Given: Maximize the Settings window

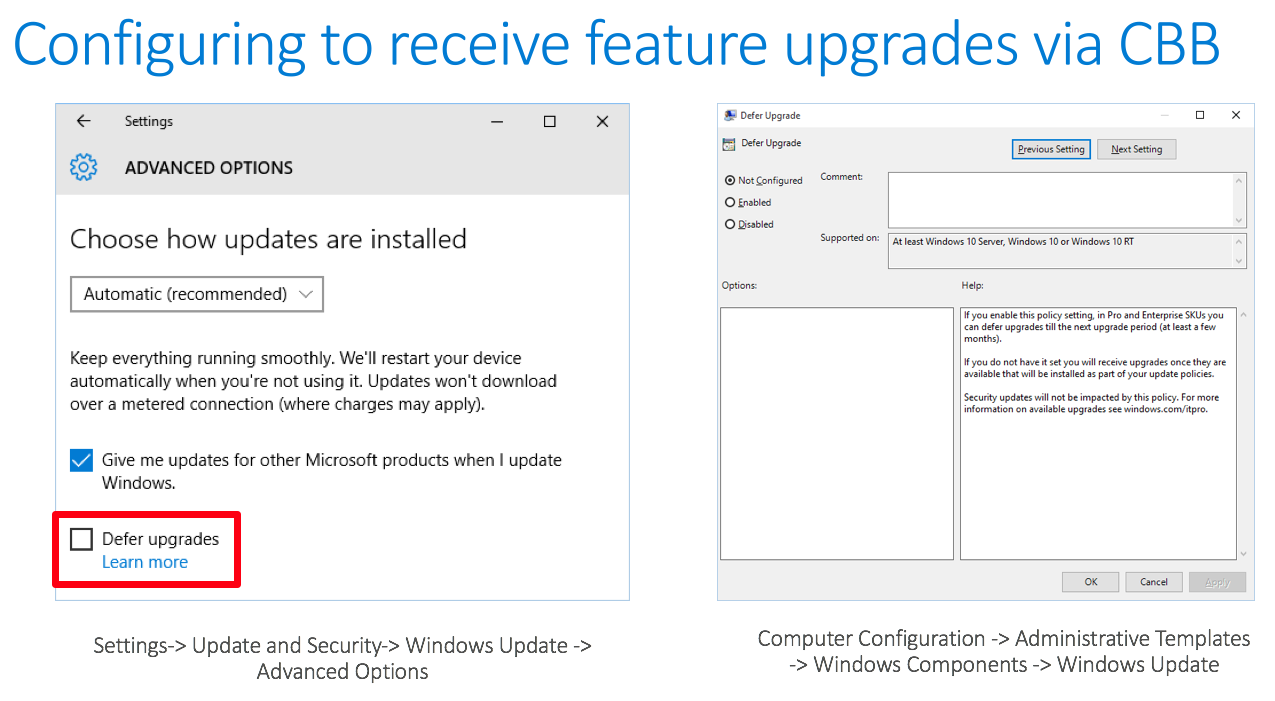Looking at the screenshot, I should click(549, 121).
